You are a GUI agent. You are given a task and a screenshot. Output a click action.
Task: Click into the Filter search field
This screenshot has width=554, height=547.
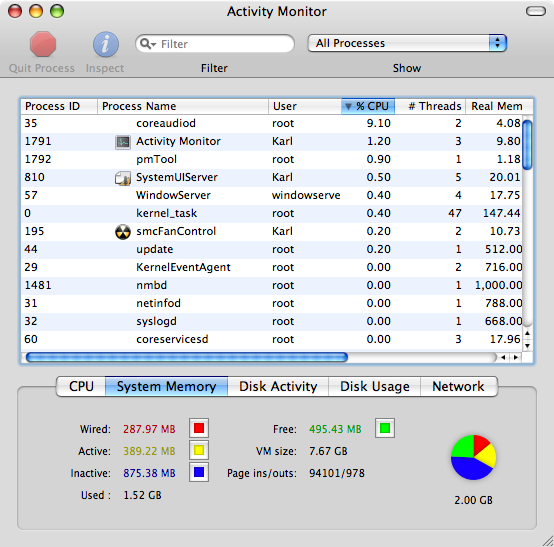tap(215, 44)
